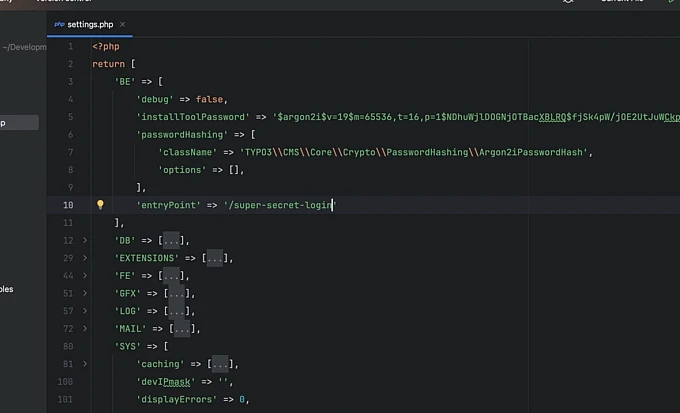Click the yellow lightbulb intention icon
Viewport: 680px width, 413px height.
[x=100, y=205]
